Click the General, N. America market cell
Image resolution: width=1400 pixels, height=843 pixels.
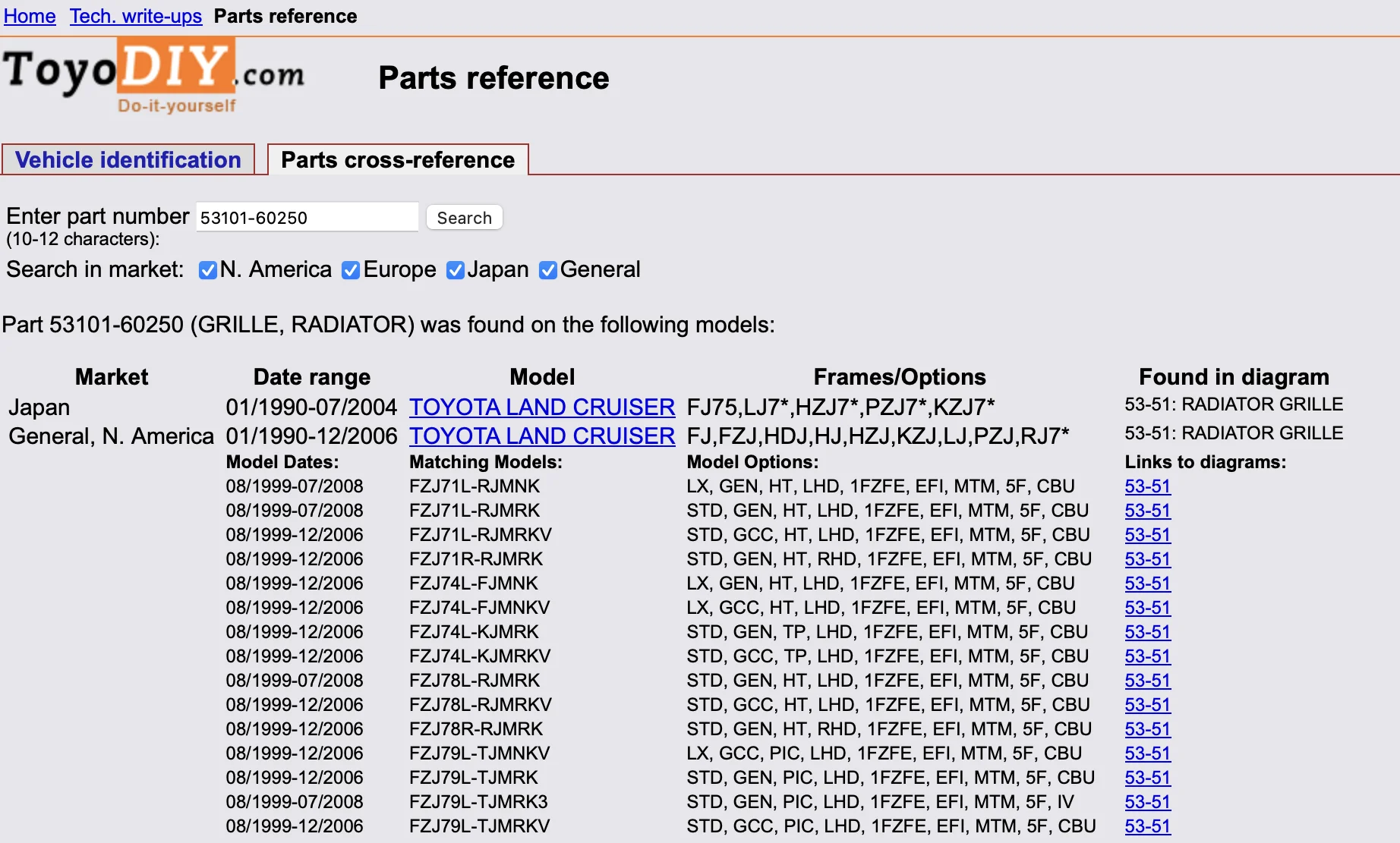point(111,436)
